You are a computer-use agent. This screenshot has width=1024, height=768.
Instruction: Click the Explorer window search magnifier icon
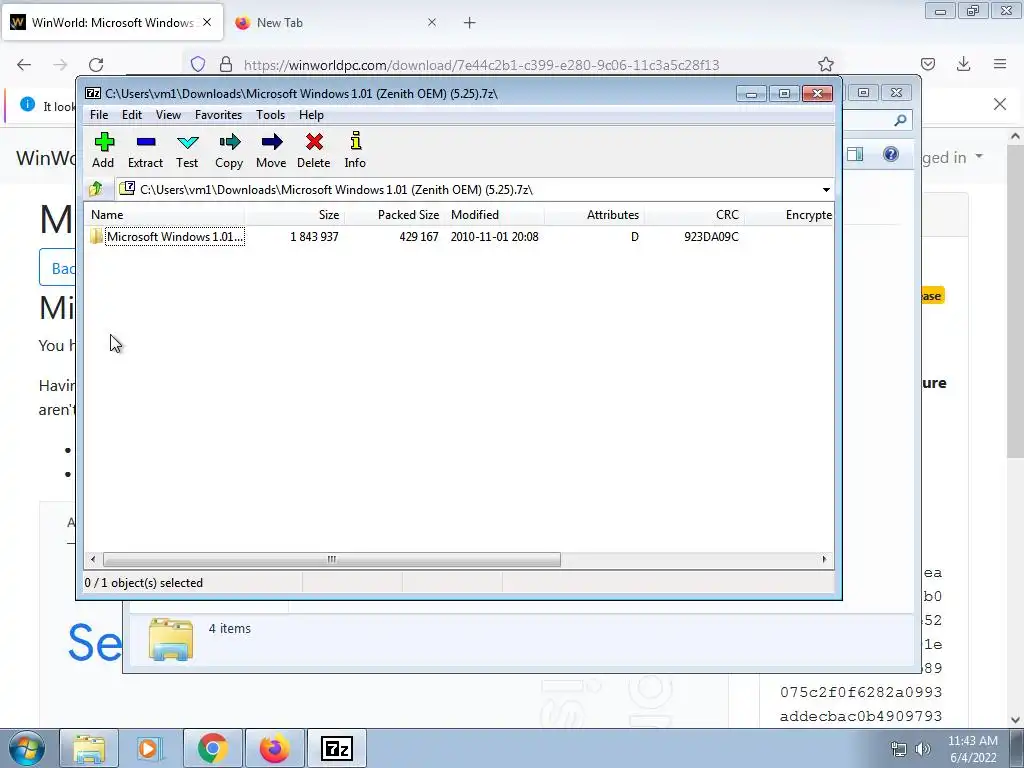point(900,120)
